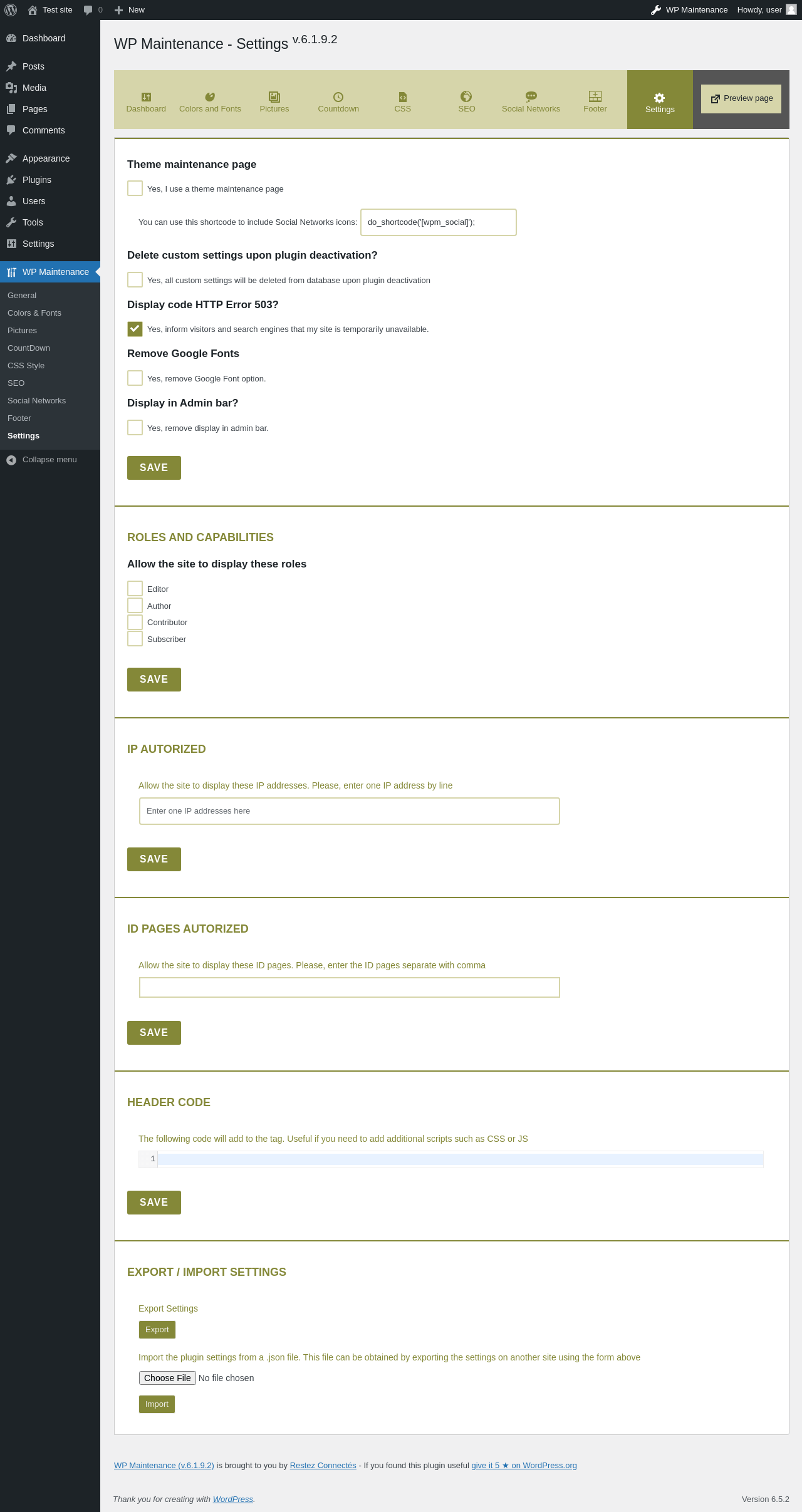Save the theme maintenance settings section
The height and width of the screenshot is (1512, 802).
click(x=154, y=468)
